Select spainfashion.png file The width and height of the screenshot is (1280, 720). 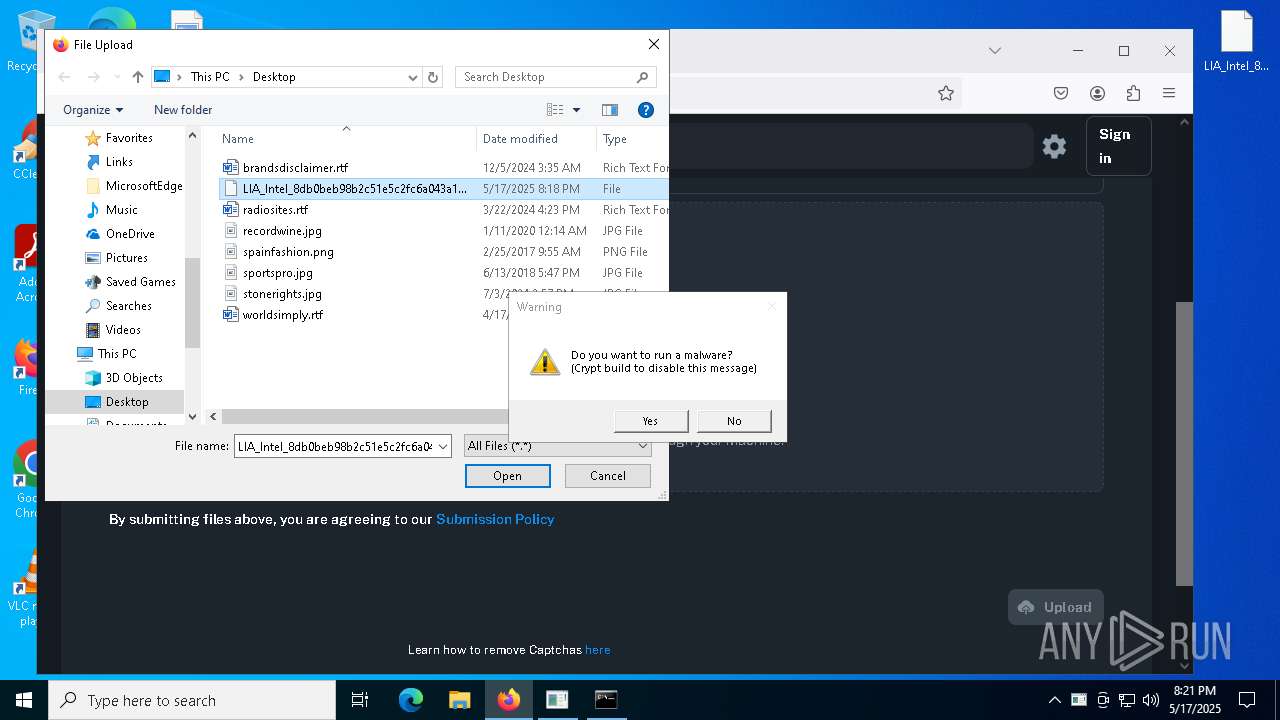coord(288,252)
